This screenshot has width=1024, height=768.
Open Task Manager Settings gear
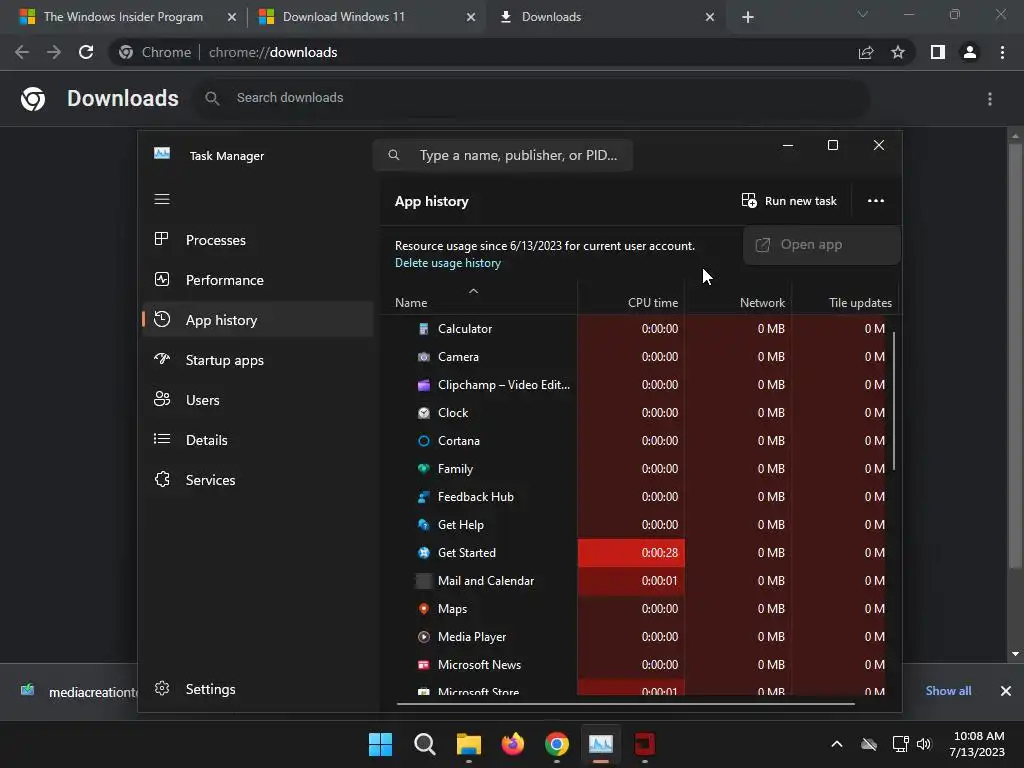tap(161, 688)
